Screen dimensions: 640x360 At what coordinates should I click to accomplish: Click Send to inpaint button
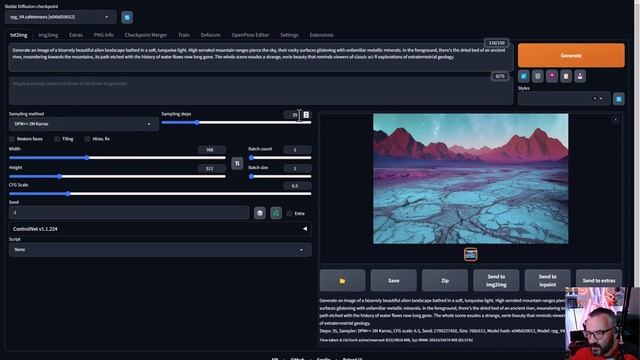[547, 280]
